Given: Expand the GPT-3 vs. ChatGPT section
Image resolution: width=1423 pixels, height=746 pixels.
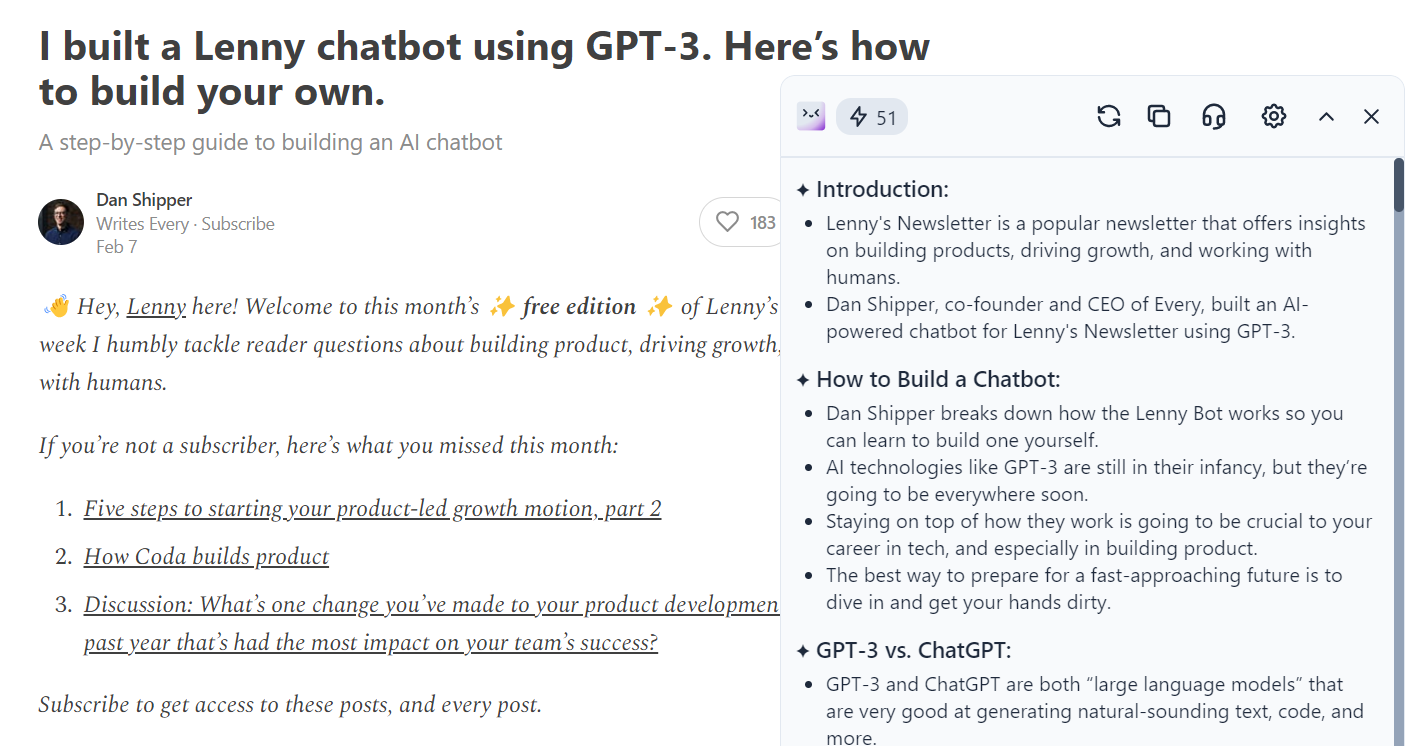Looking at the screenshot, I should pyautogui.click(x=905, y=649).
